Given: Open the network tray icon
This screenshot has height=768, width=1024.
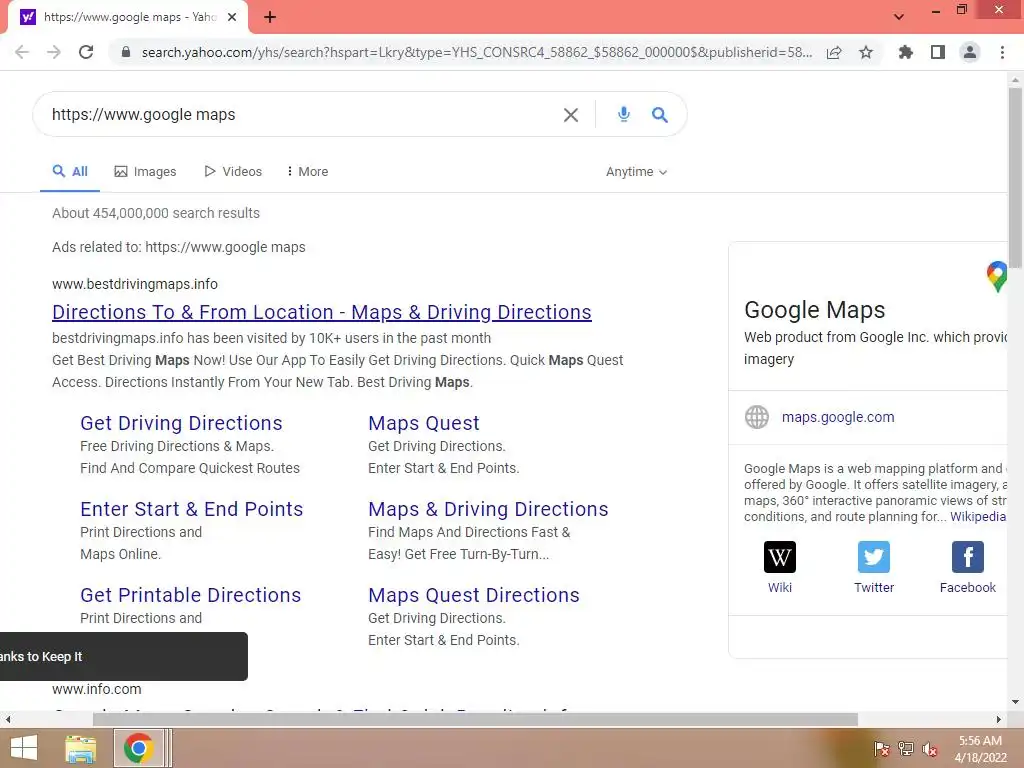Looking at the screenshot, I should point(906,749).
